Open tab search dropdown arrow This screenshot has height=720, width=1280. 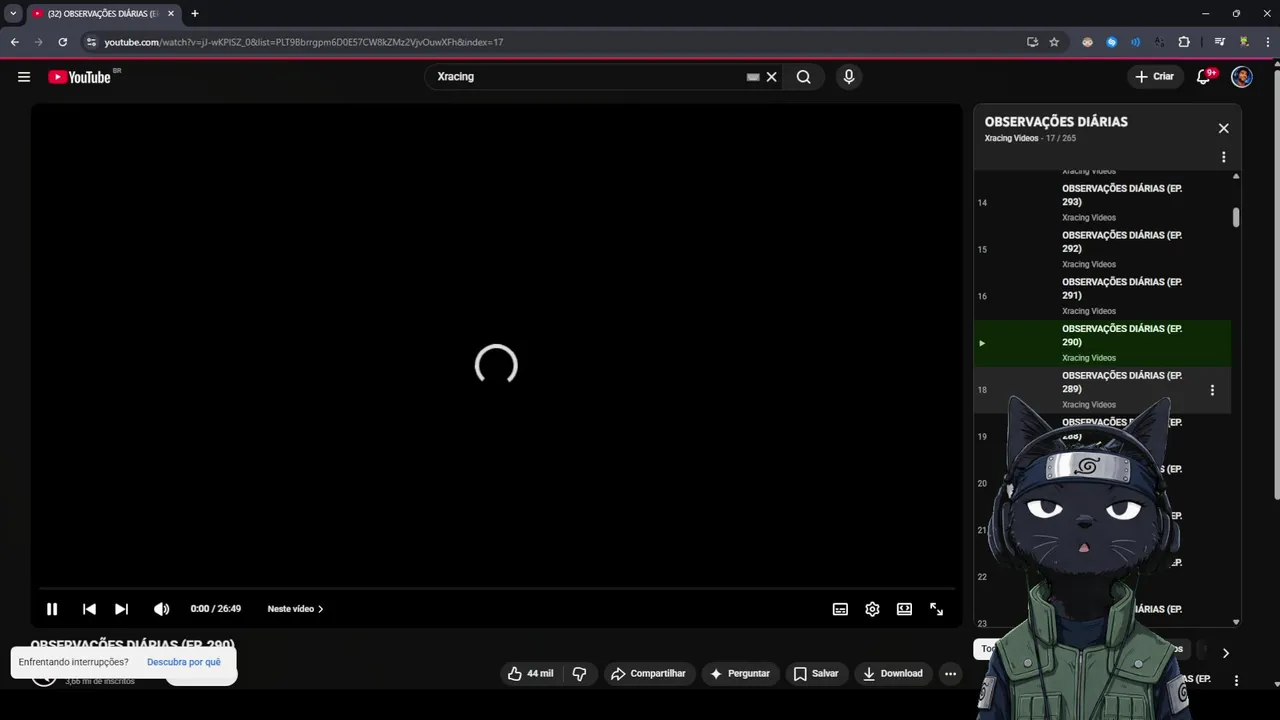pyautogui.click(x=13, y=14)
